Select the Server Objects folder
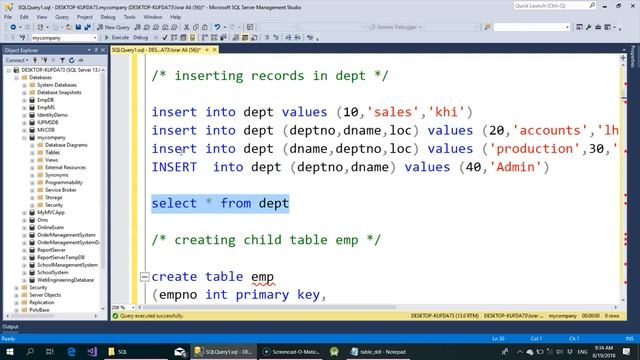The width and height of the screenshot is (640, 360). click(45, 295)
